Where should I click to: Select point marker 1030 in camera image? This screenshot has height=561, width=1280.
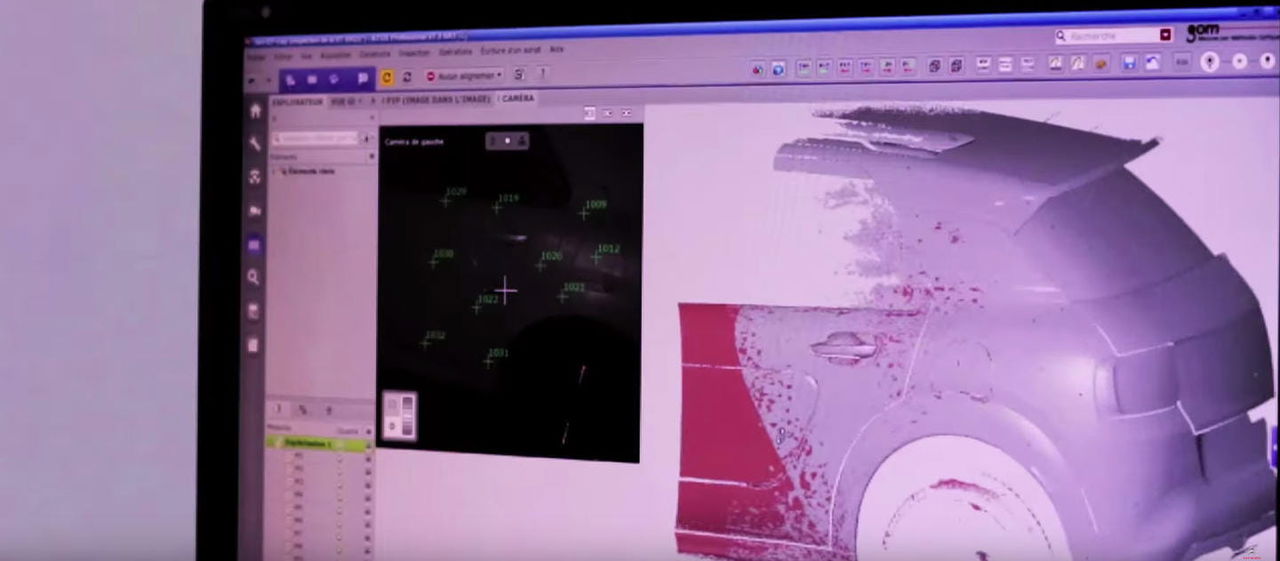click(433, 261)
